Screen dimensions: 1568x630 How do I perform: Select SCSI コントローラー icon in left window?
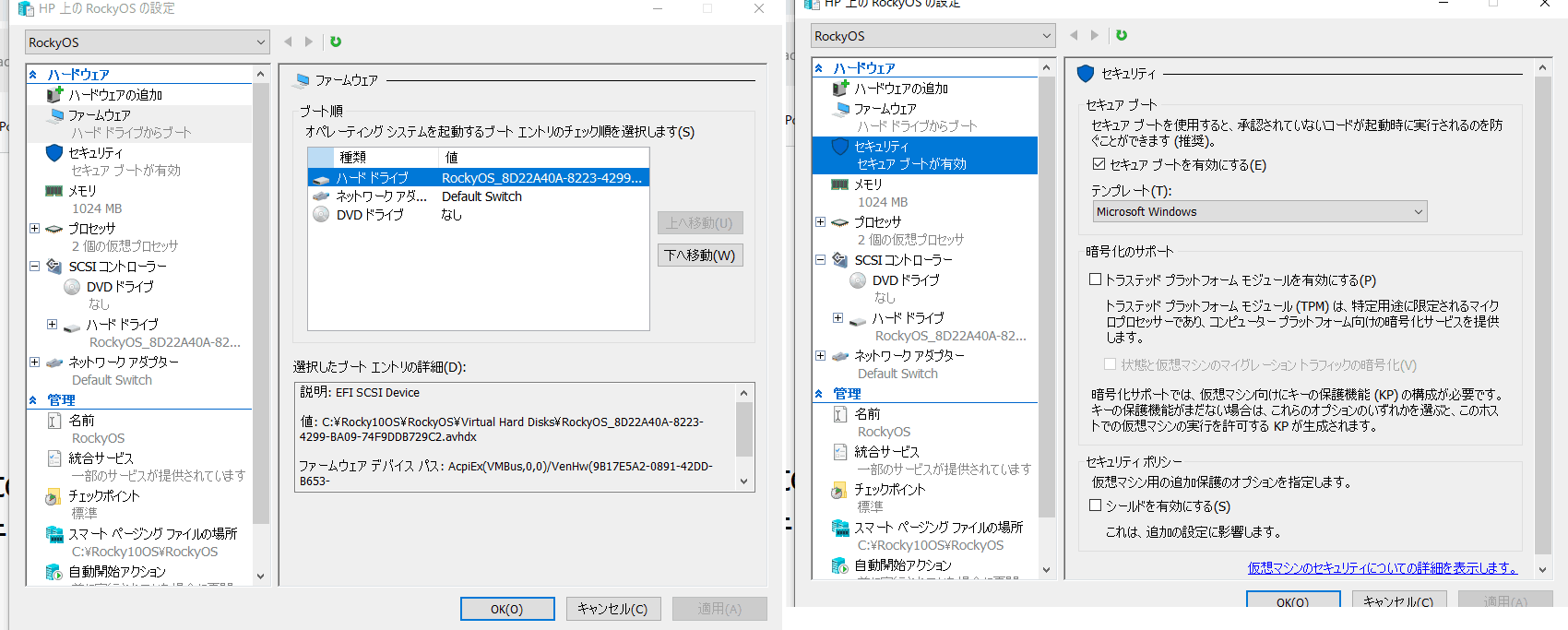click(54, 267)
